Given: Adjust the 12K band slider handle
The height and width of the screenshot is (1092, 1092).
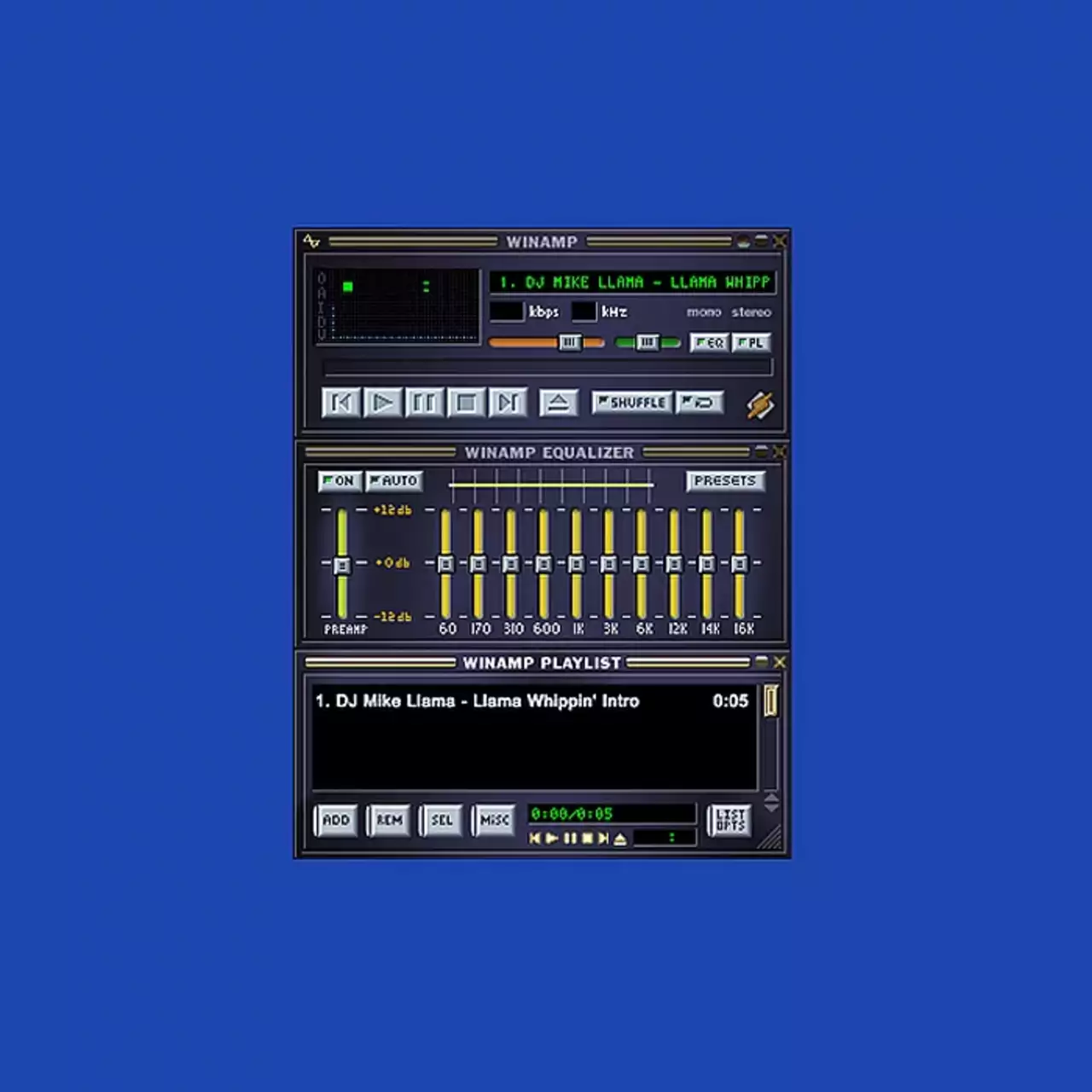Looking at the screenshot, I should point(674,564).
